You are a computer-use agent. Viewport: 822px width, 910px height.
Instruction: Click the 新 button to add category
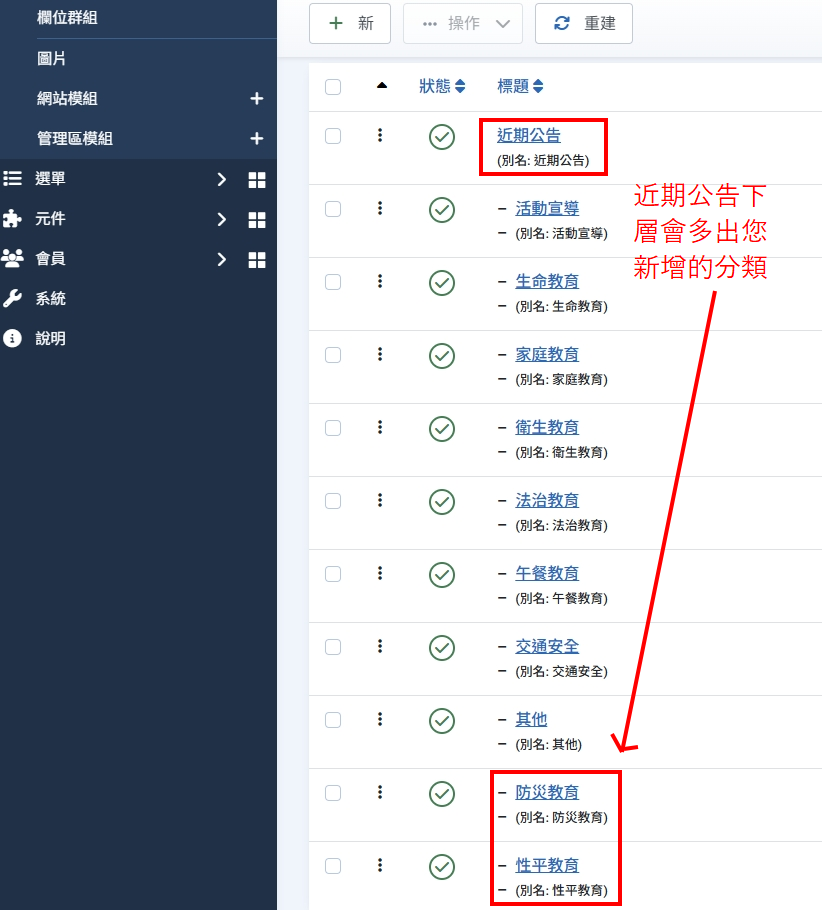click(350, 24)
